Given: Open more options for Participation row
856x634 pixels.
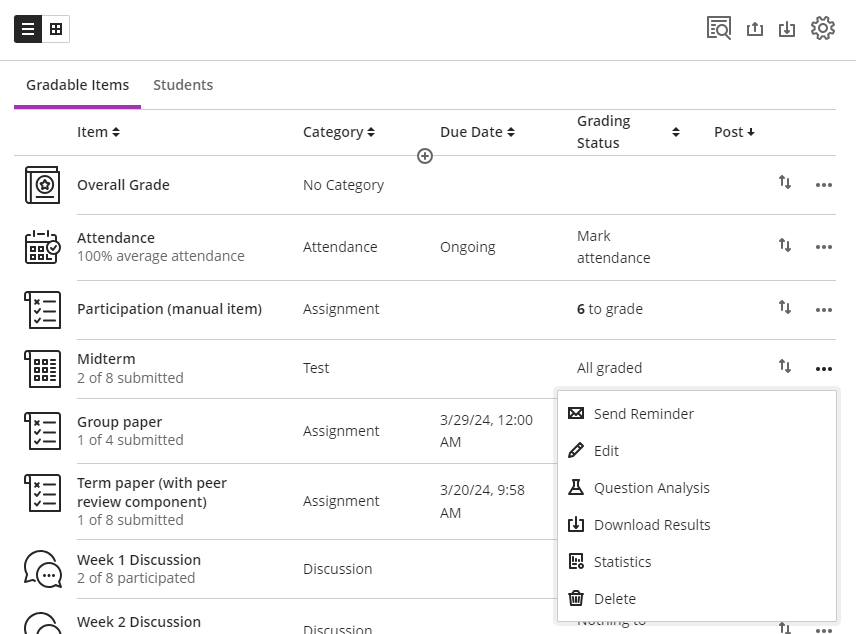Looking at the screenshot, I should point(823,310).
